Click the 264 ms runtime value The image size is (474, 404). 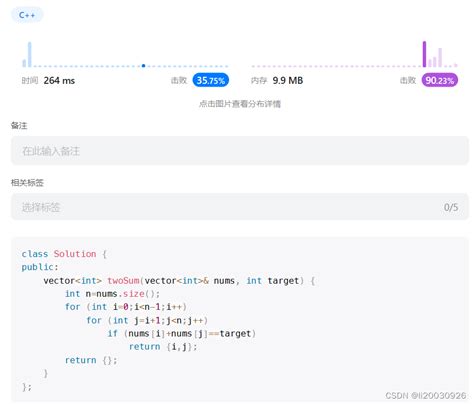pyautogui.click(x=59, y=80)
